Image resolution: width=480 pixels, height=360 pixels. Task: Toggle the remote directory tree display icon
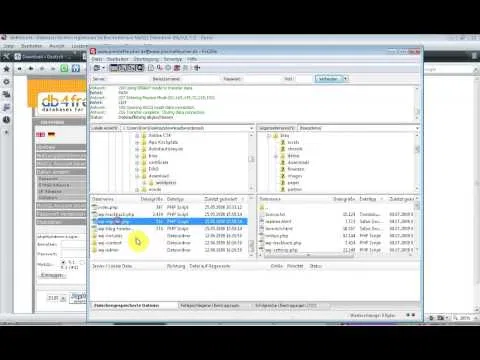(x=131, y=68)
